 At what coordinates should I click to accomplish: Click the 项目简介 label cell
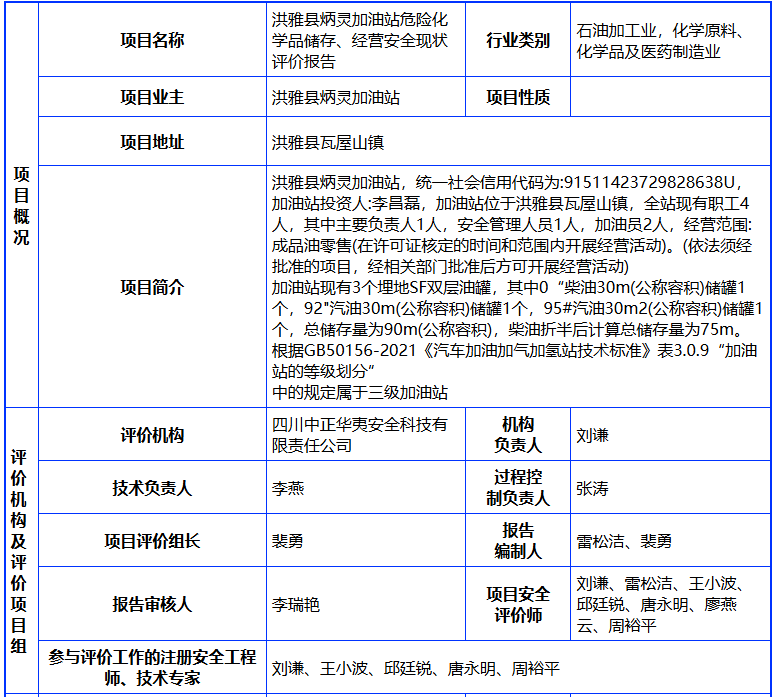click(x=152, y=287)
